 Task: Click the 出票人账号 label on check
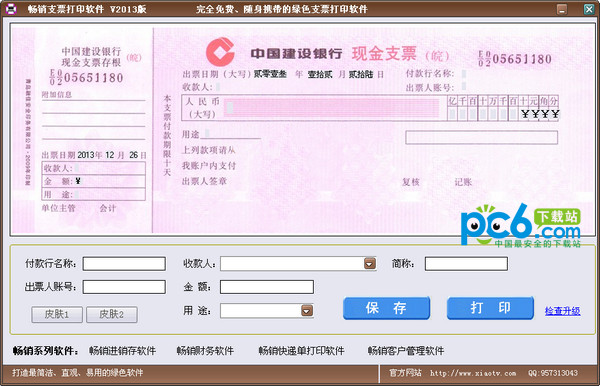click(430, 88)
